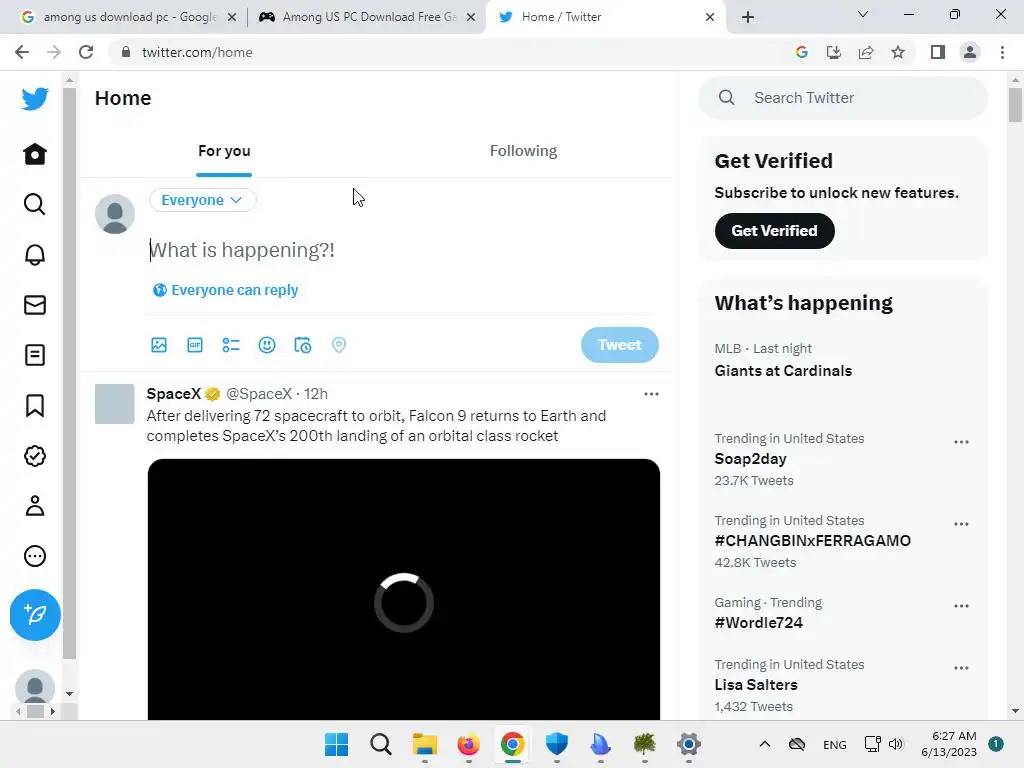
Task: Click the Tweet button
Action: [x=620, y=345]
